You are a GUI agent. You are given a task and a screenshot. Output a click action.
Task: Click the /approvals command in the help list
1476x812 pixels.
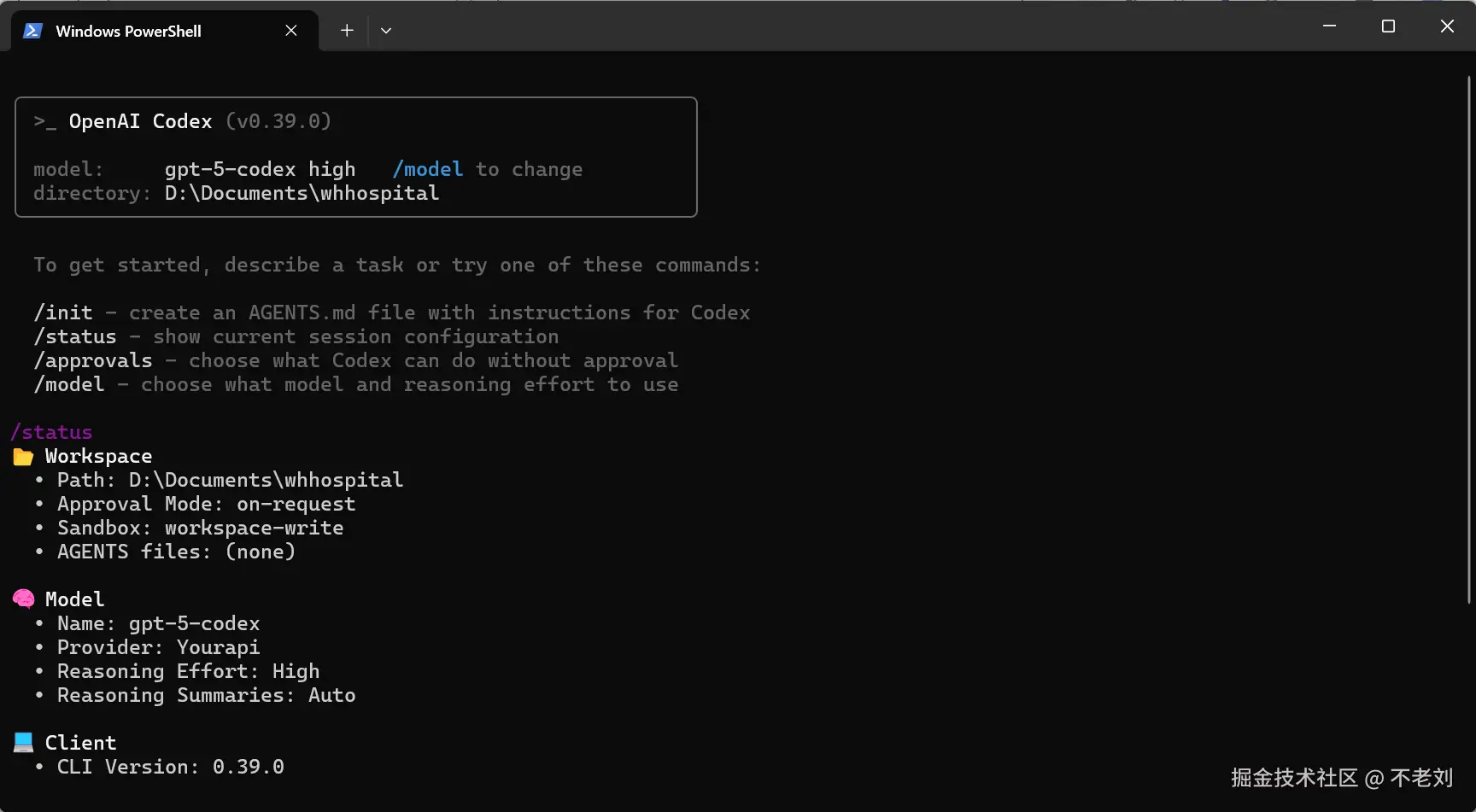tap(93, 360)
